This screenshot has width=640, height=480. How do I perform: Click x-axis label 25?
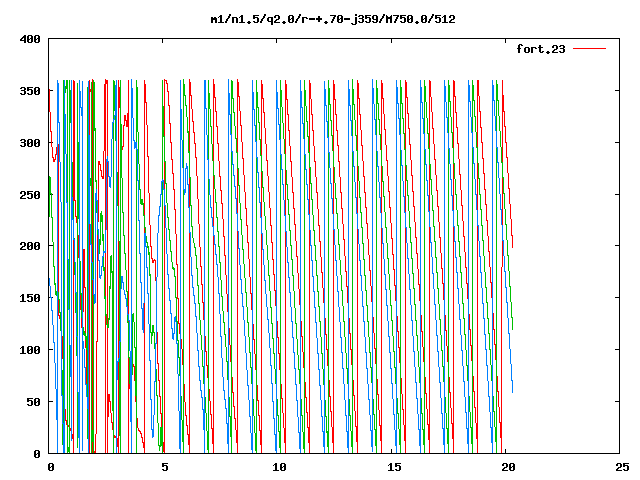tap(622, 467)
